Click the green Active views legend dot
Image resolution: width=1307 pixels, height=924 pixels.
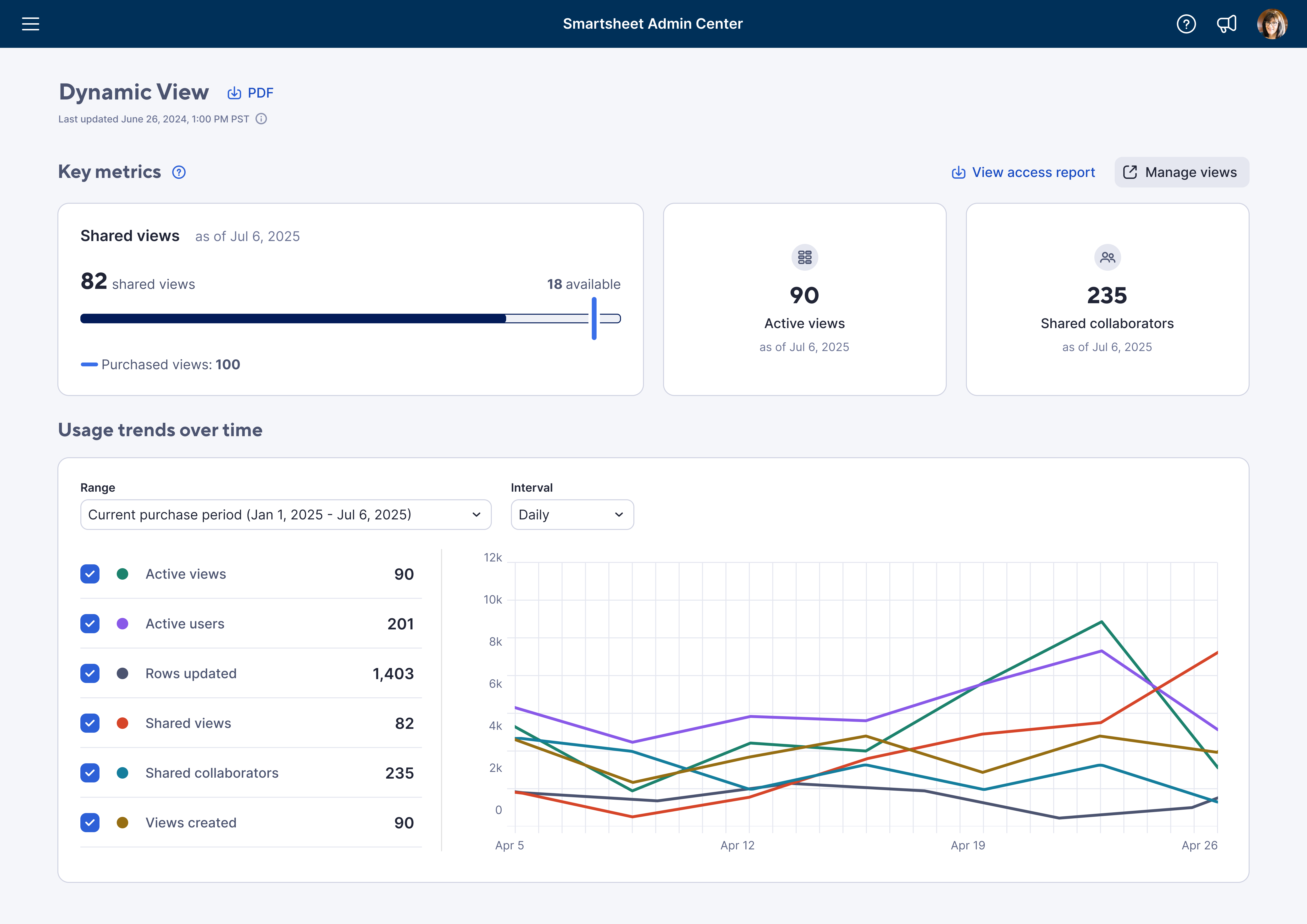pos(122,574)
